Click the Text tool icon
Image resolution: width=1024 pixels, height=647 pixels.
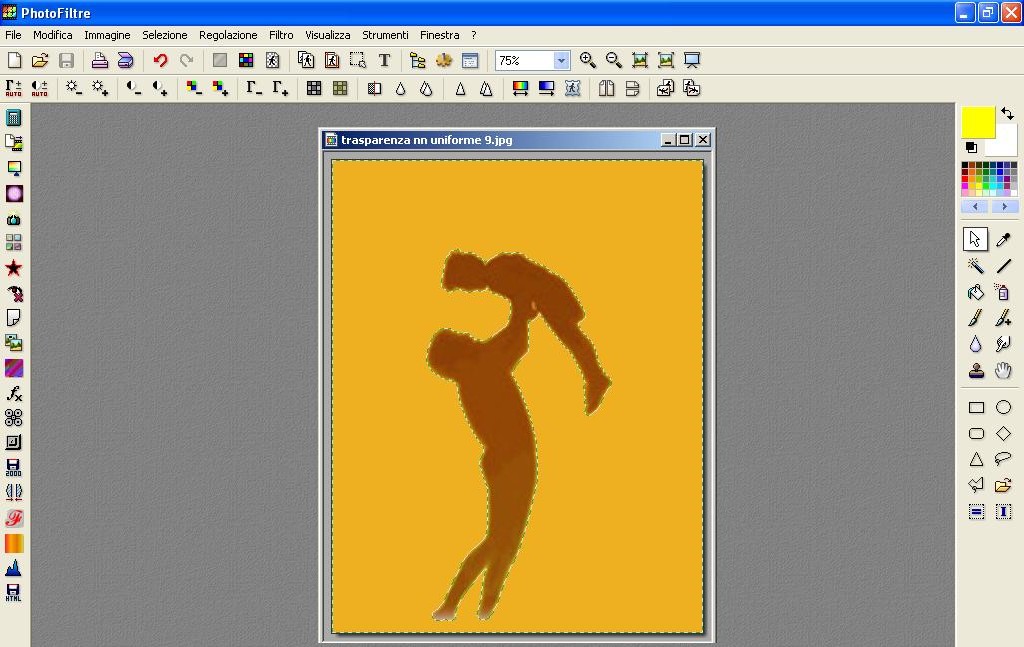click(384, 61)
